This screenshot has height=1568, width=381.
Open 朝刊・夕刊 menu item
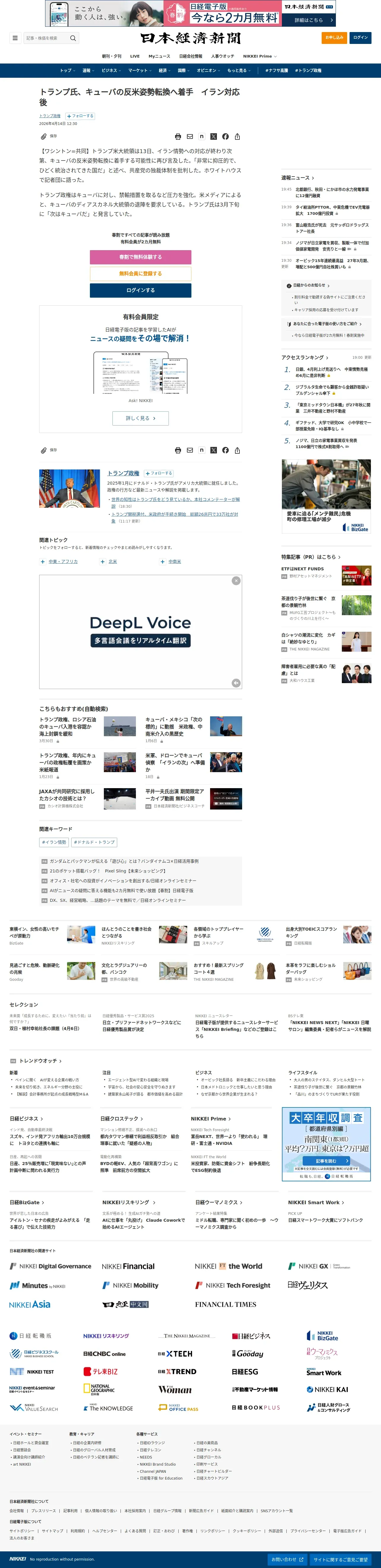[111, 56]
